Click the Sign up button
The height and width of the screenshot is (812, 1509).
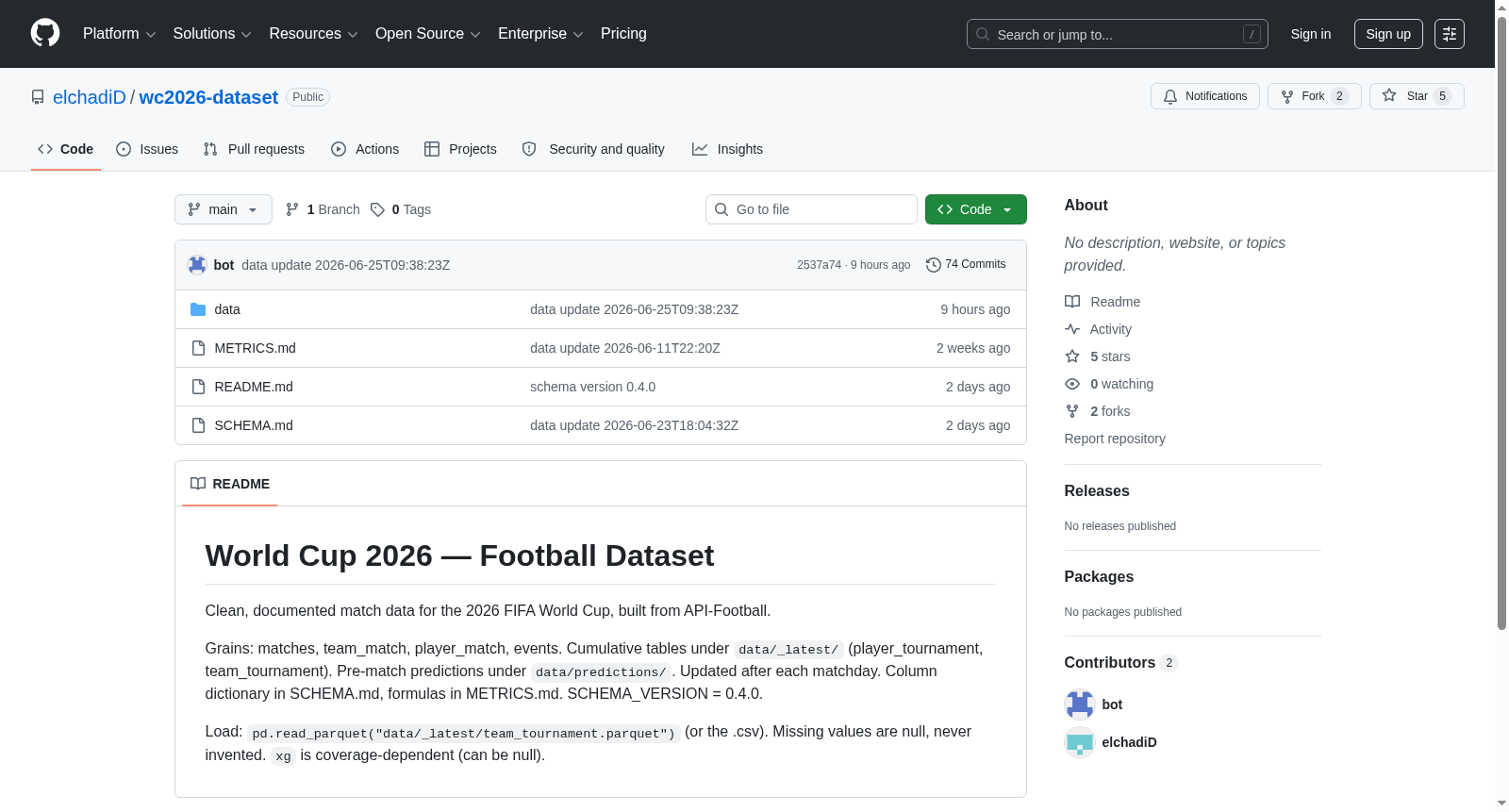click(1388, 34)
